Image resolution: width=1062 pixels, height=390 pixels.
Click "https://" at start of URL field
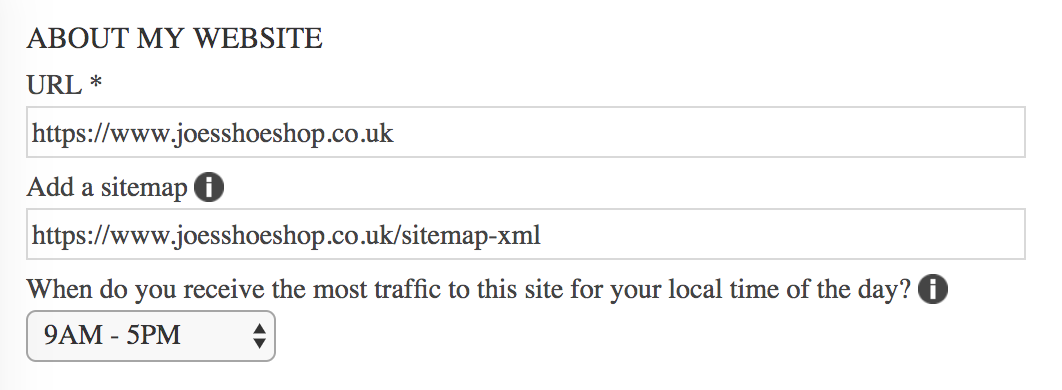71,133
